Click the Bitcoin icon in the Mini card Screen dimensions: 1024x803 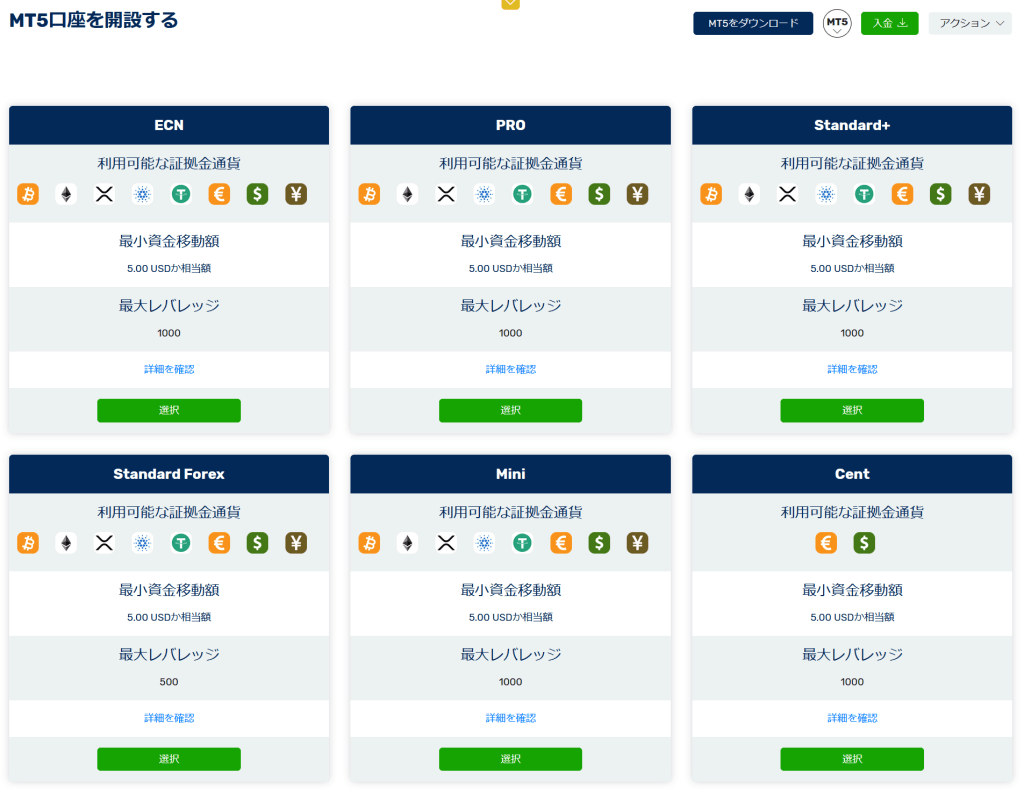(x=370, y=543)
